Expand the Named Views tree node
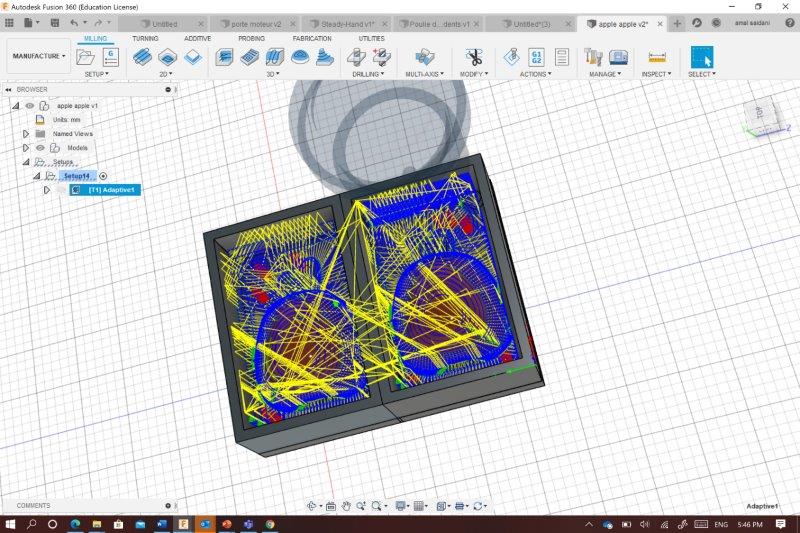The height and width of the screenshot is (533, 800). tap(26, 134)
